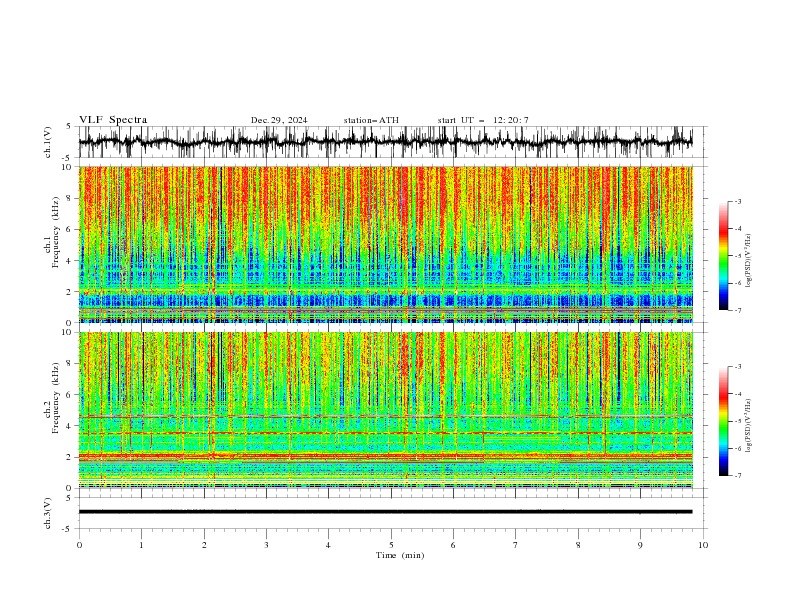Click the ch.2 "Frequency (kHz)" axis label
Viewport: 792px width, 612px height.
coord(55,398)
